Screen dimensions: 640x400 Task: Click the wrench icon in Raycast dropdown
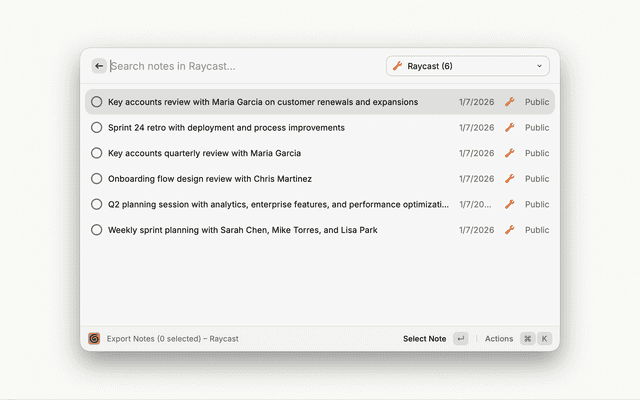[x=397, y=66]
